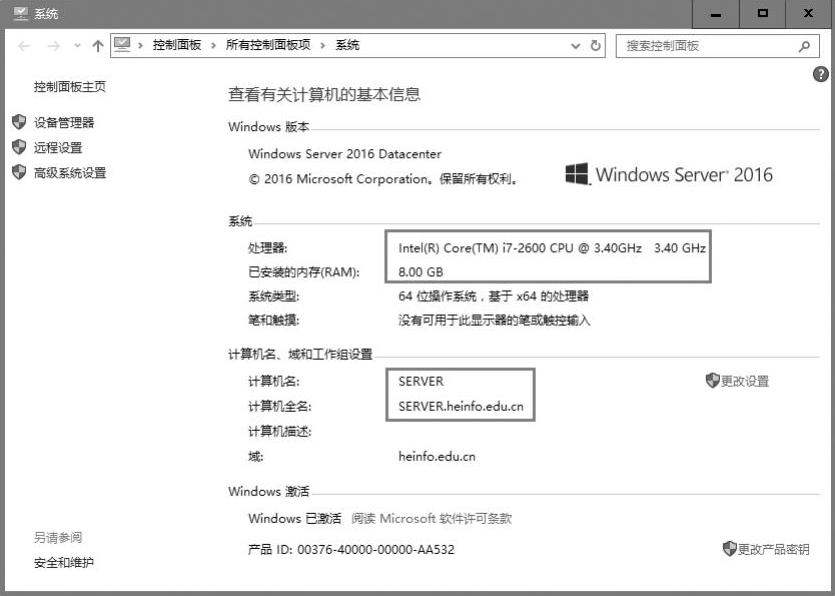Click the Forward navigation arrow

pyautogui.click(x=54, y=46)
